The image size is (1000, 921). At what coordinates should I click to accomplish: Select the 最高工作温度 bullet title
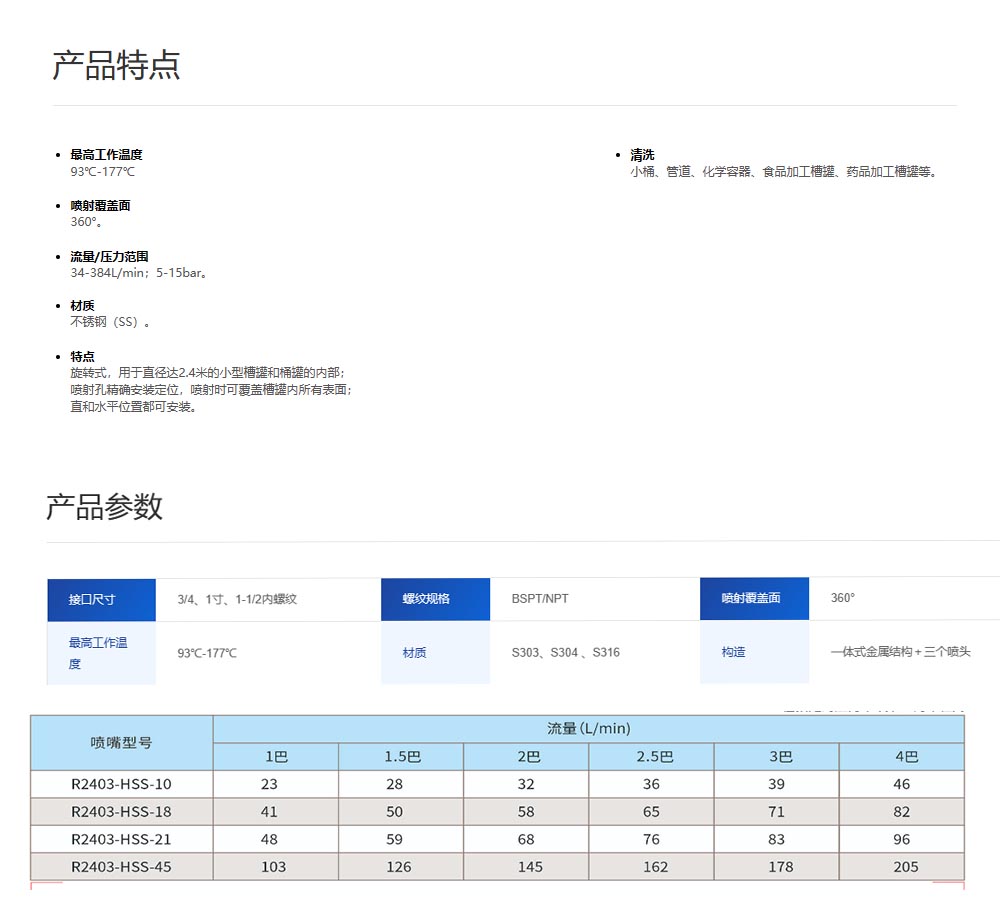point(106,155)
